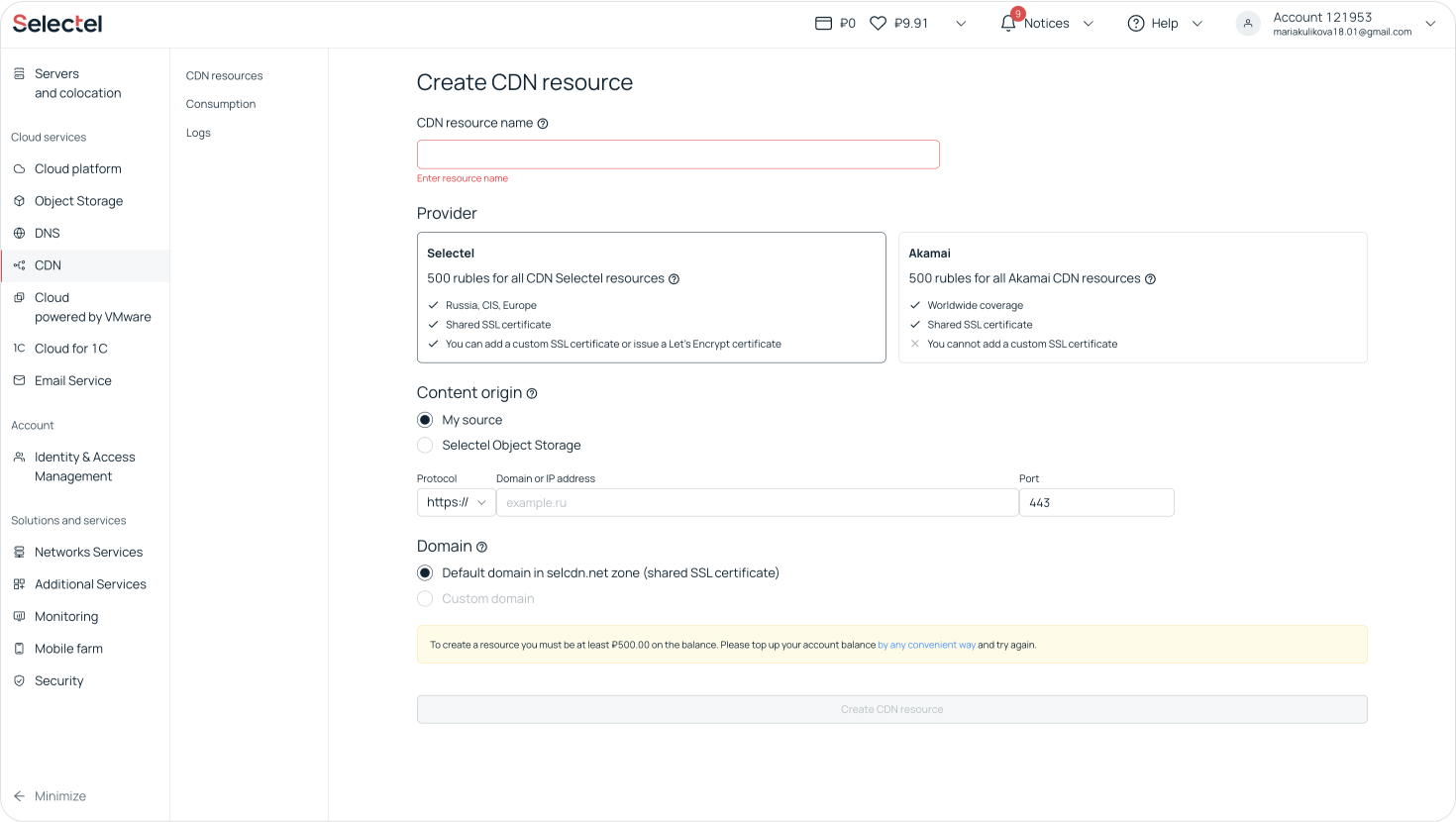This screenshot has width=1456, height=822.
Task: Click the Object Storage icon
Action: pyautogui.click(x=19, y=201)
